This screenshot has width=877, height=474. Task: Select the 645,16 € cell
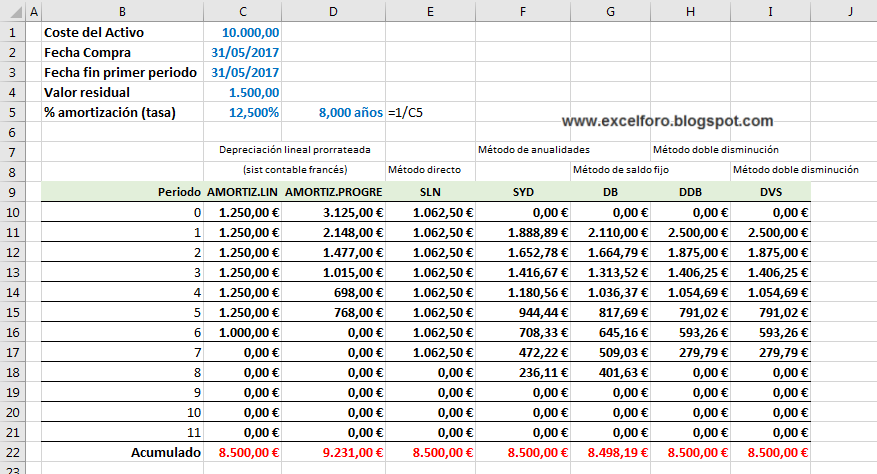coord(611,332)
